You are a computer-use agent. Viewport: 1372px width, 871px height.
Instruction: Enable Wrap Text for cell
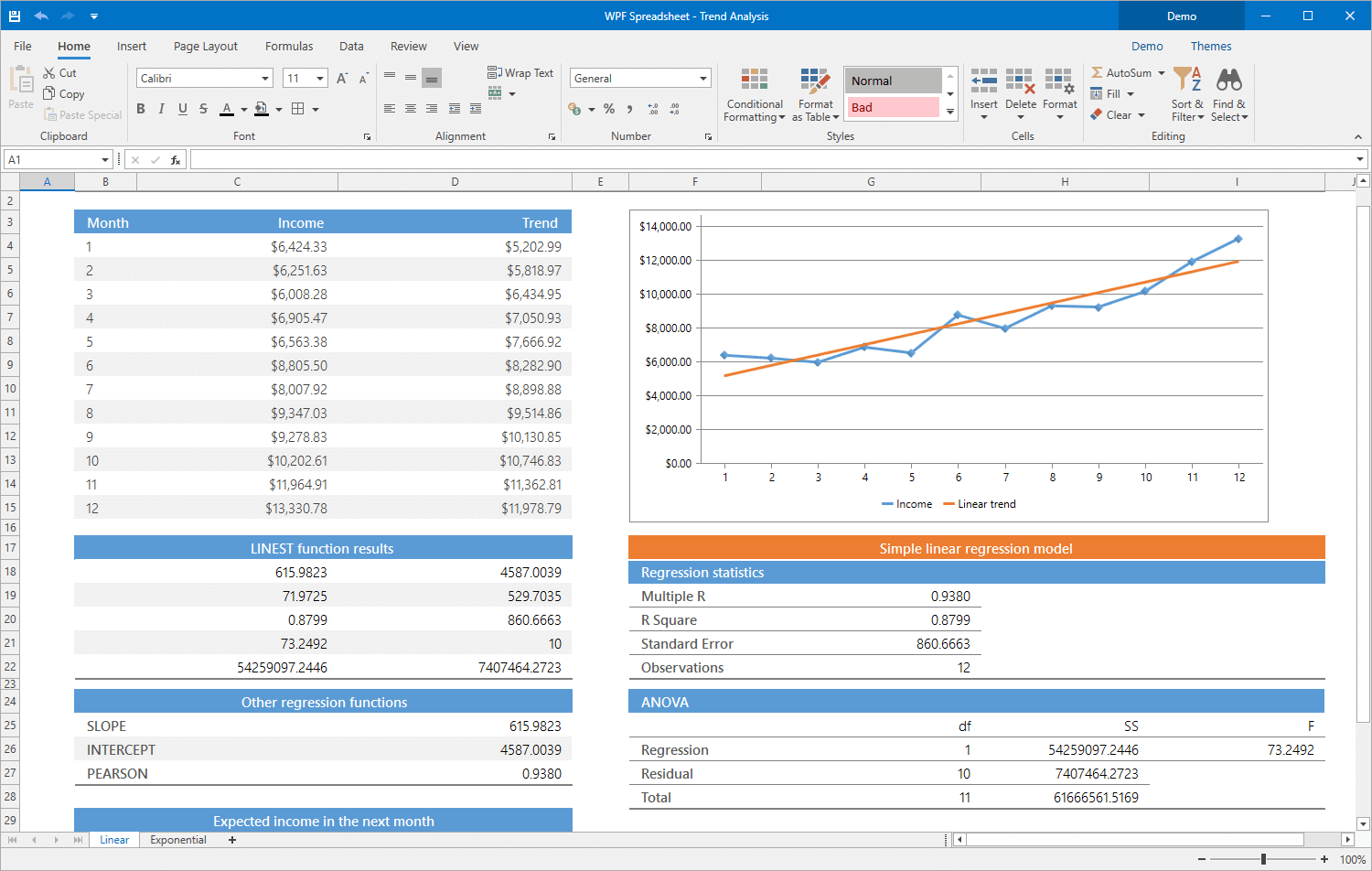520,73
